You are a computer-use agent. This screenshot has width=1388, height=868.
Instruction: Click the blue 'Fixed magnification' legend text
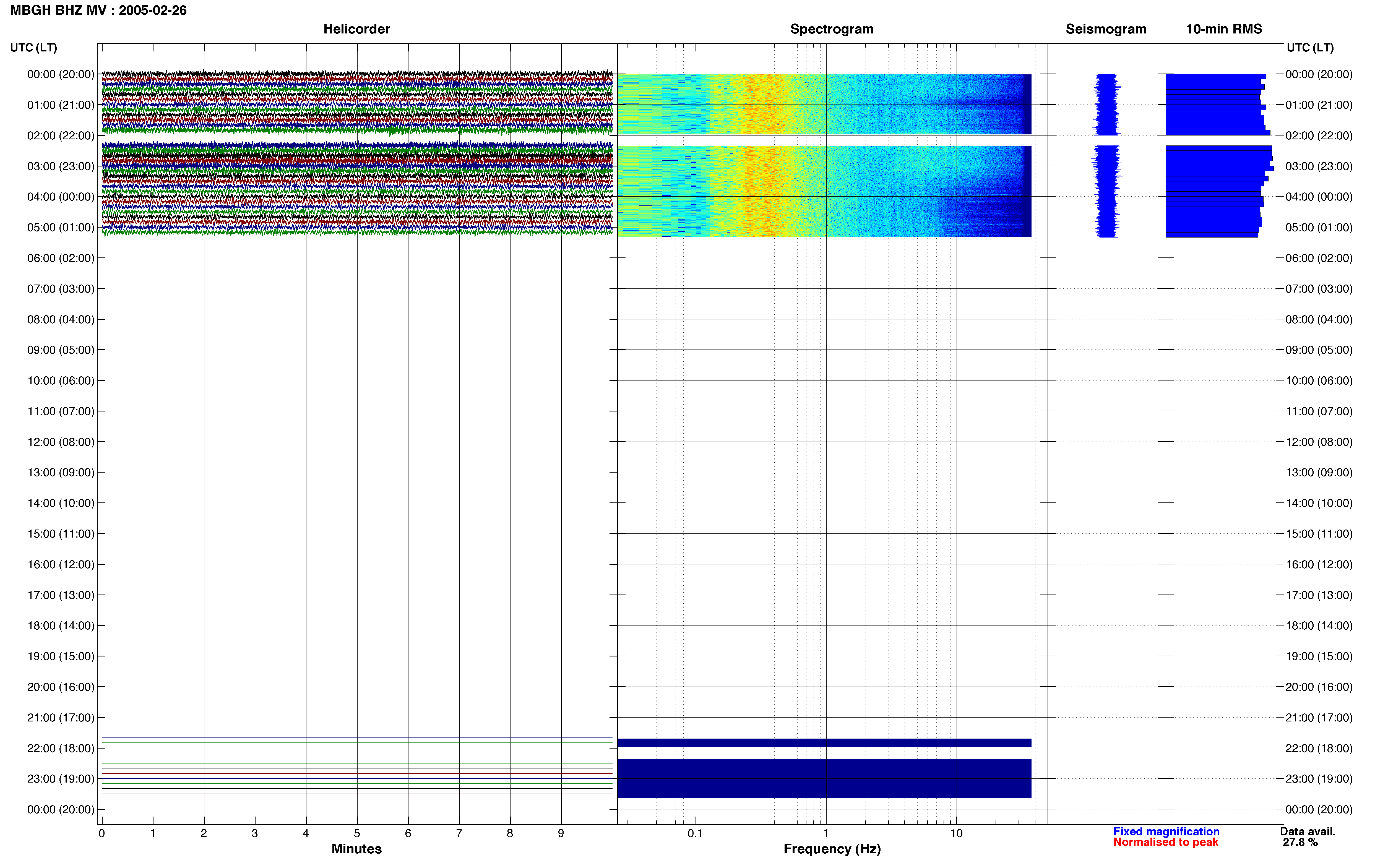(1166, 831)
